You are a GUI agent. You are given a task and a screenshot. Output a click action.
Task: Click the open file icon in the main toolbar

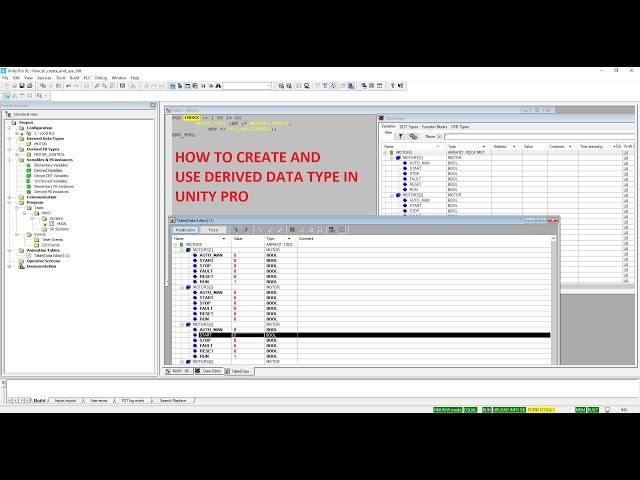pyautogui.click(x=14, y=86)
